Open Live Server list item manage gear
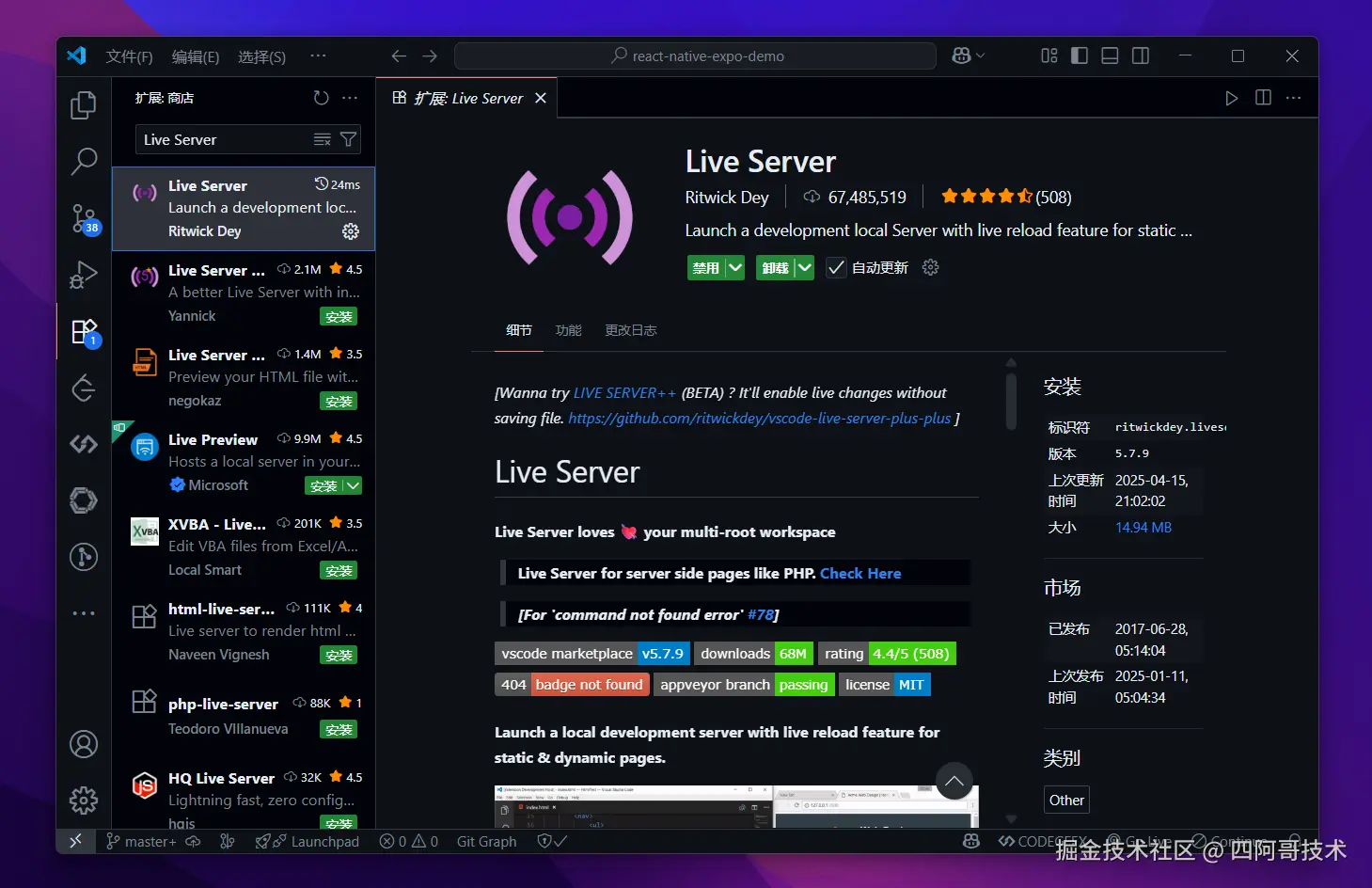The image size is (1372, 888). 351,231
